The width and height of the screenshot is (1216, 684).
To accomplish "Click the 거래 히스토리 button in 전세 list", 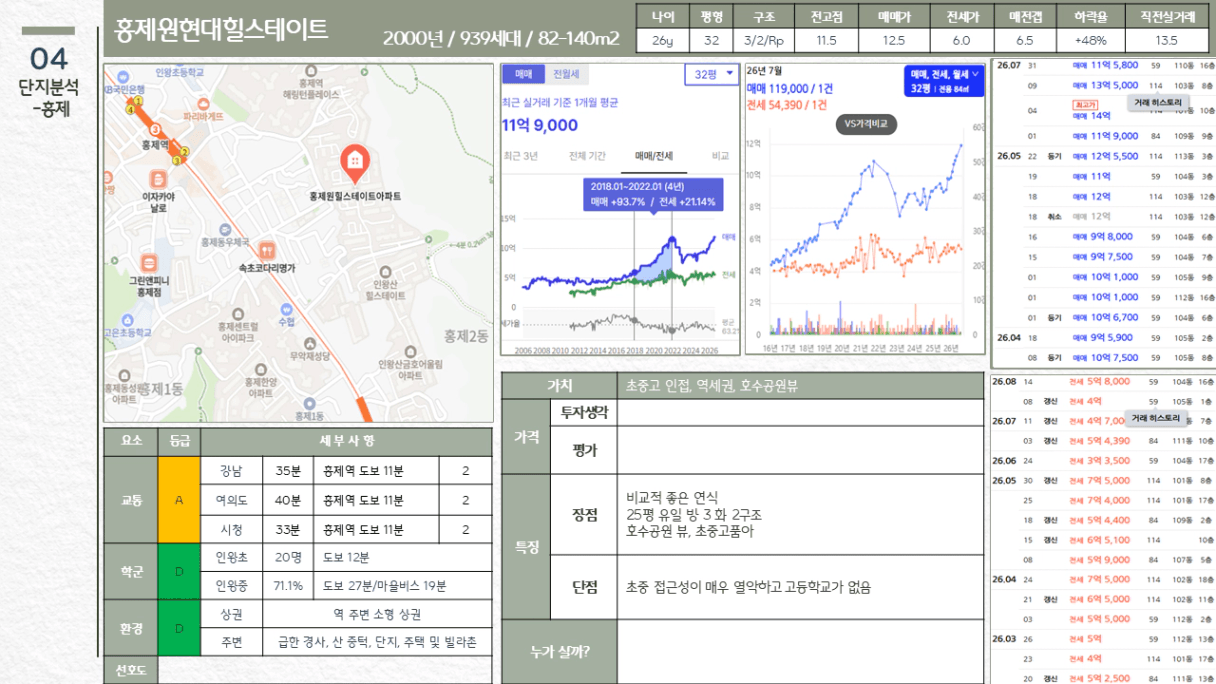I will (1156, 418).
